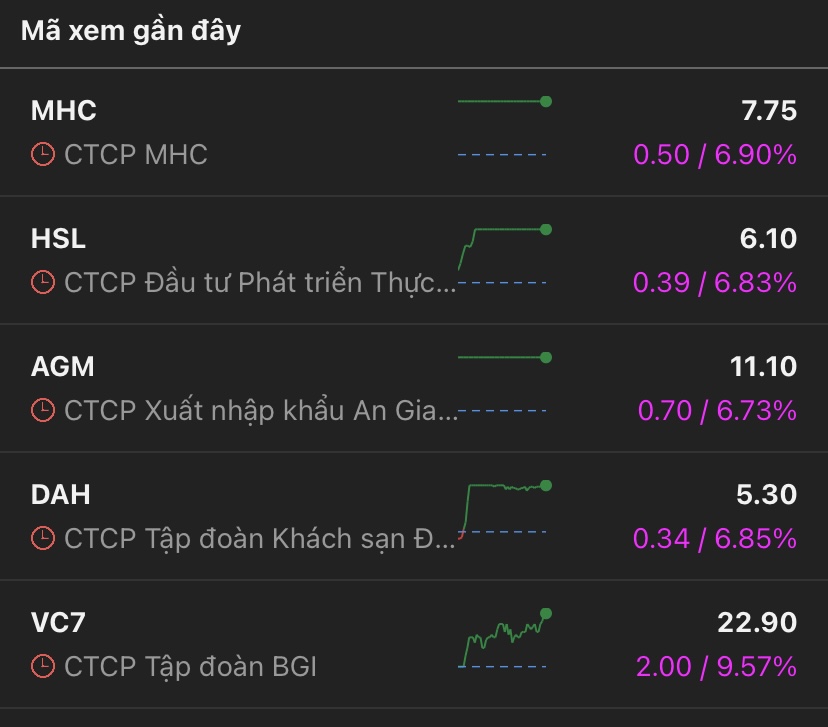Select the HSL ticker symbol

59,238
